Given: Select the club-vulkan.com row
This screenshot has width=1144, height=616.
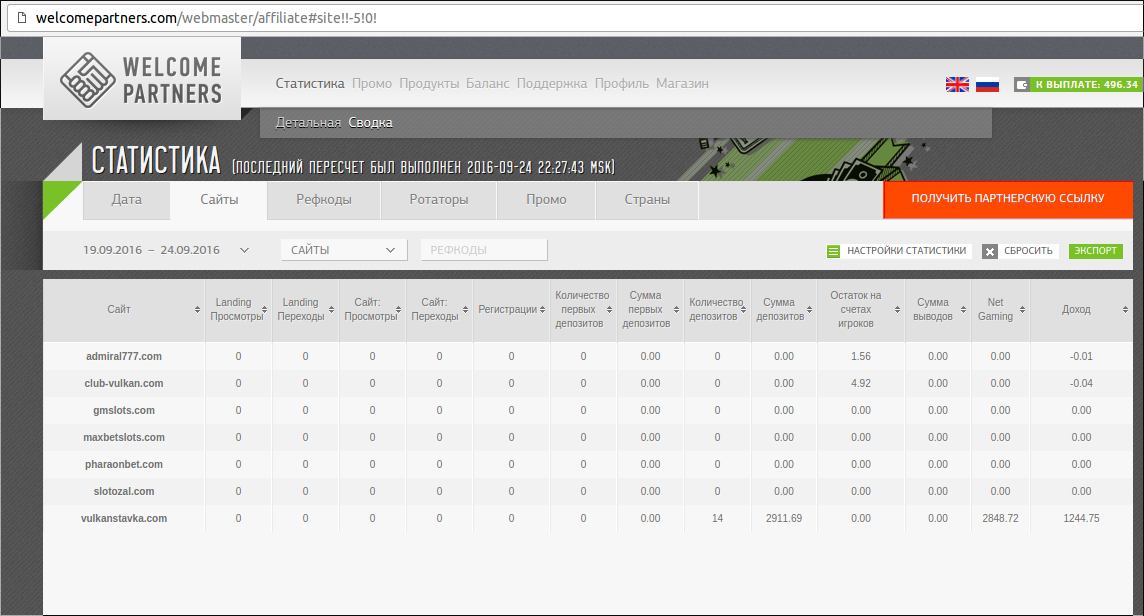Looking at the screenshot, I should point(588,383).
